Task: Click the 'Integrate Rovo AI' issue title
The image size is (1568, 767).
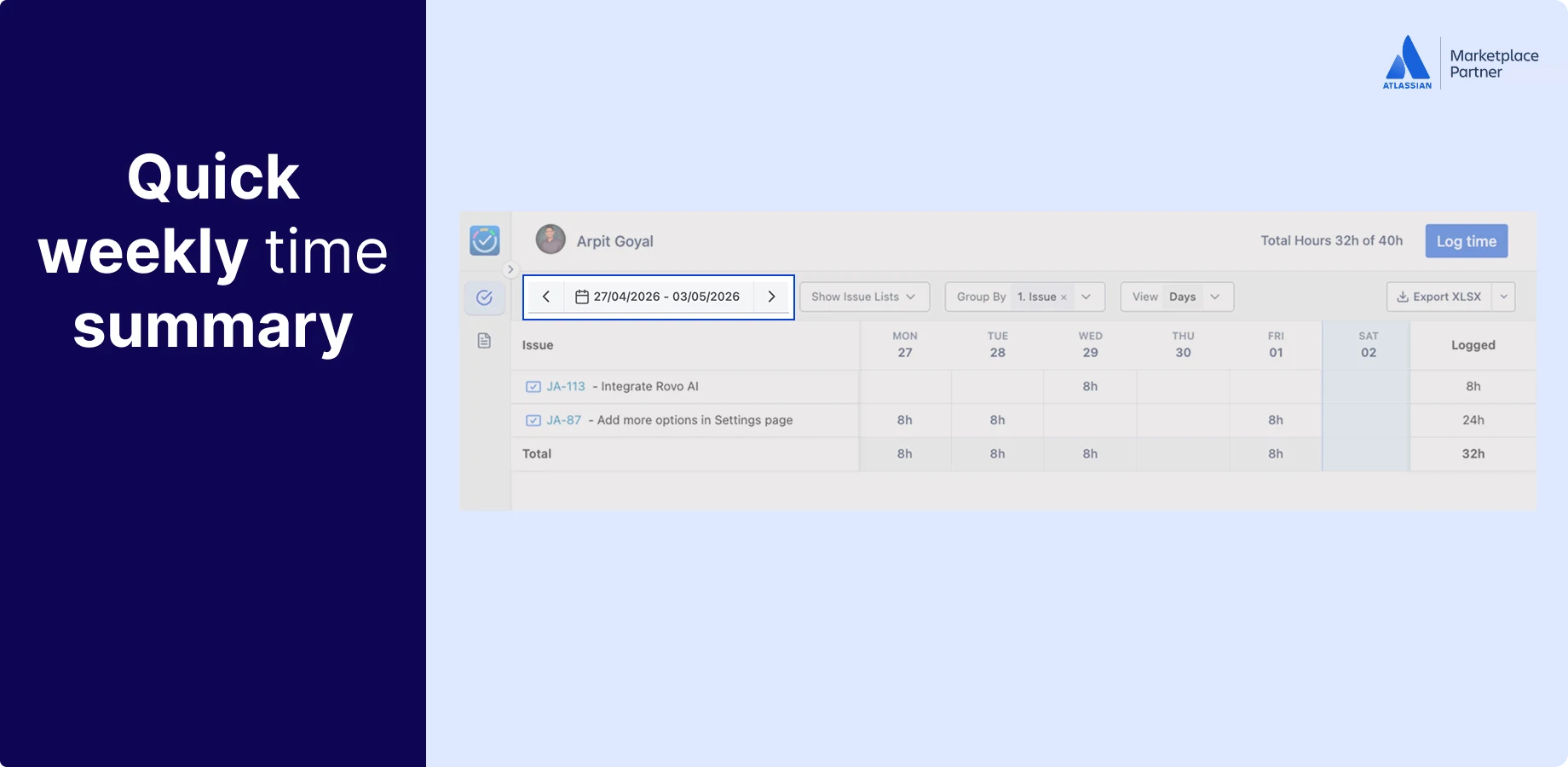Action: coord(649,386)
